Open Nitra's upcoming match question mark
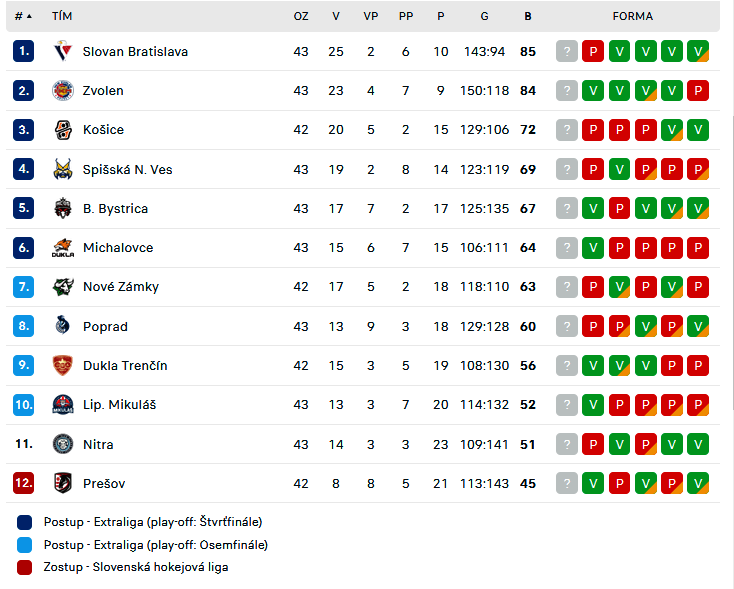Viewport: 734px width, 589px height. 566,444
